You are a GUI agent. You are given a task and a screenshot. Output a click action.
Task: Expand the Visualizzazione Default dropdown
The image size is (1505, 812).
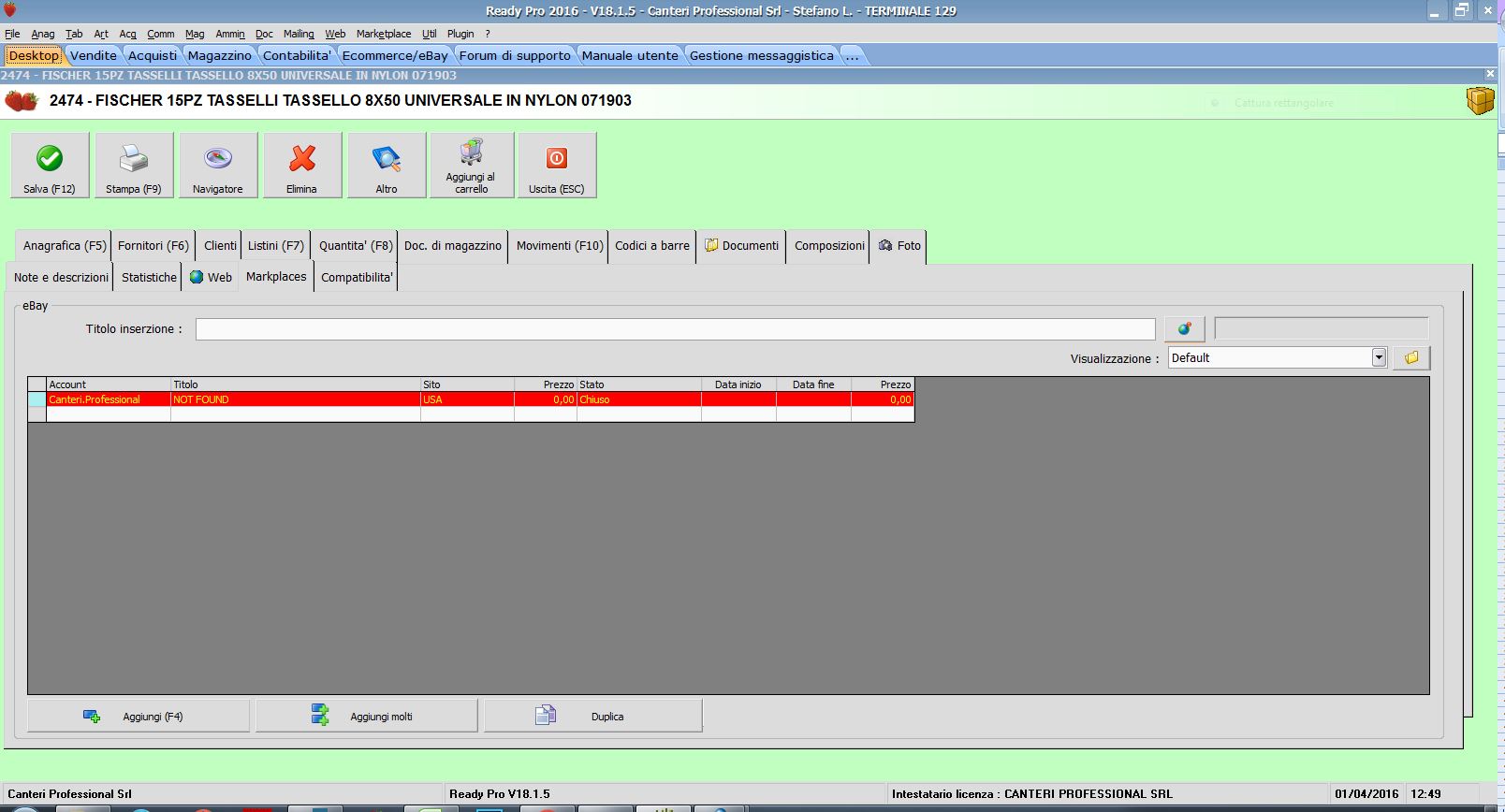tap(1379, 357)
